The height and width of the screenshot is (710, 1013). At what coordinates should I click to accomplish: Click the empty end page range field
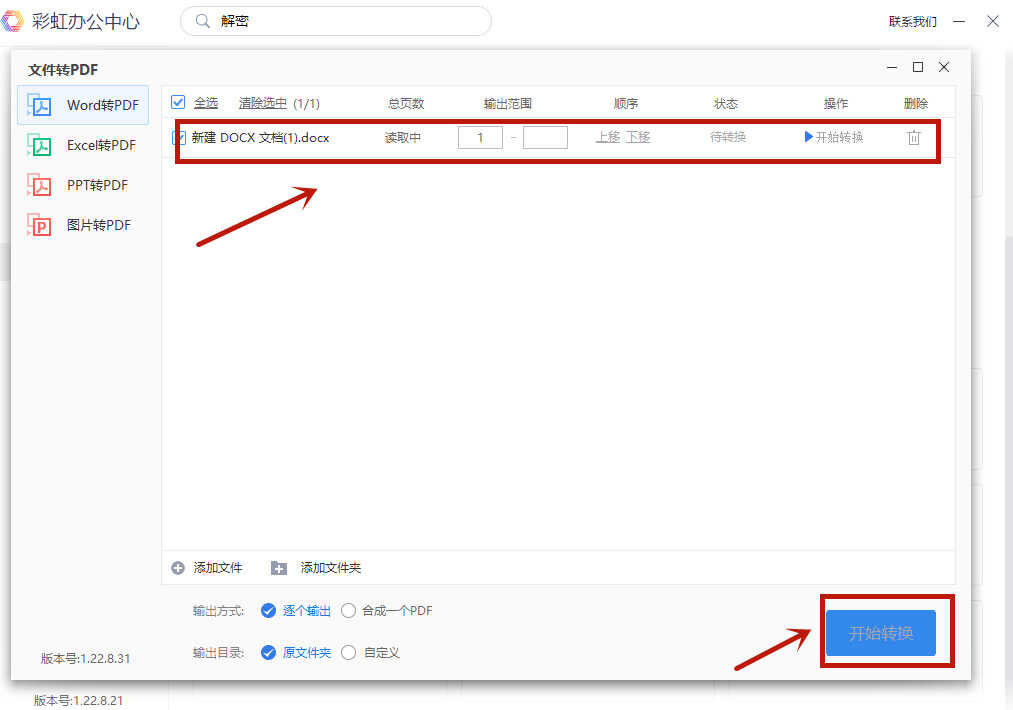[x=545, y=138]
